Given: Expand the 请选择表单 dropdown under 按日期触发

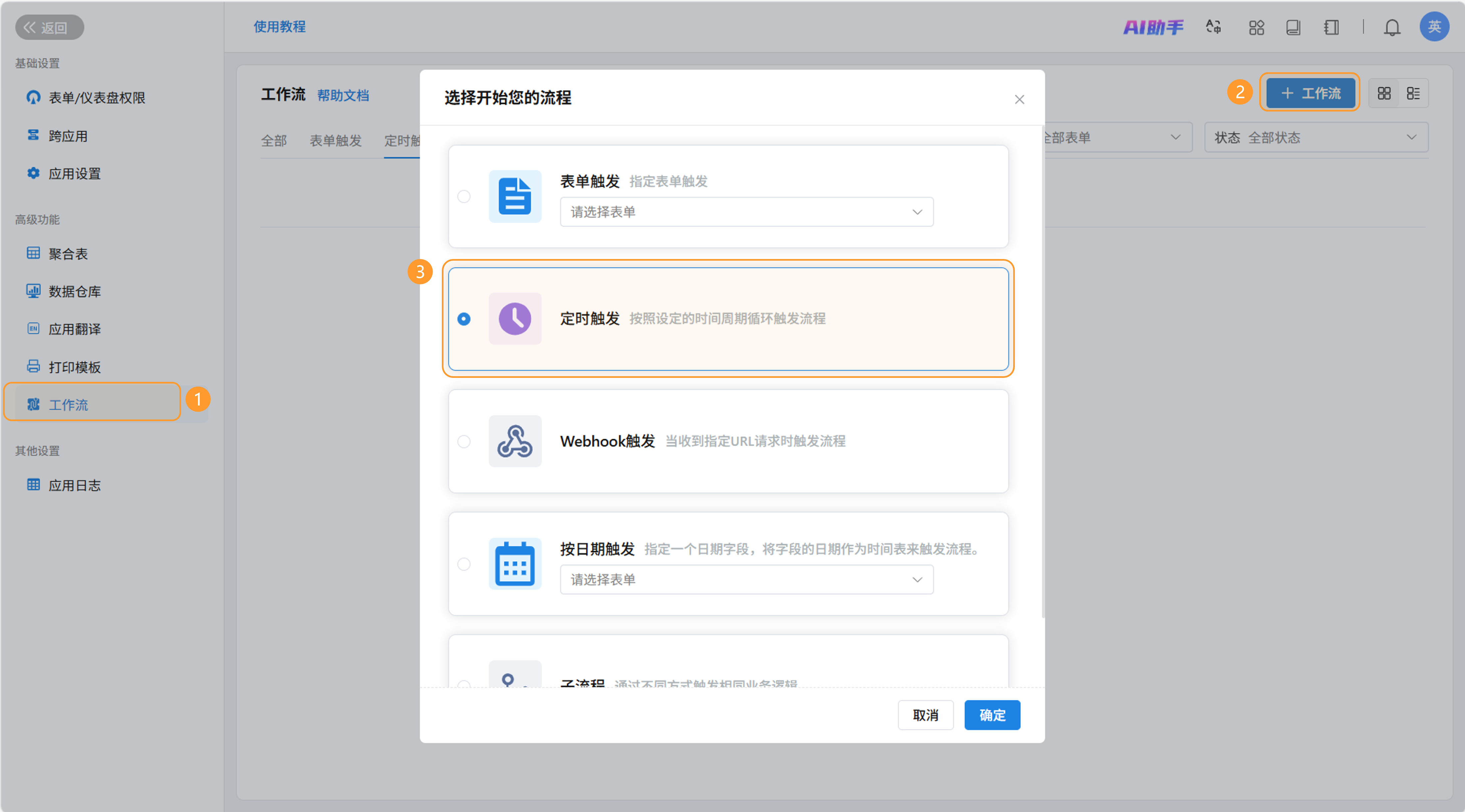Looking at the screenshot, I should click(746, 579).
